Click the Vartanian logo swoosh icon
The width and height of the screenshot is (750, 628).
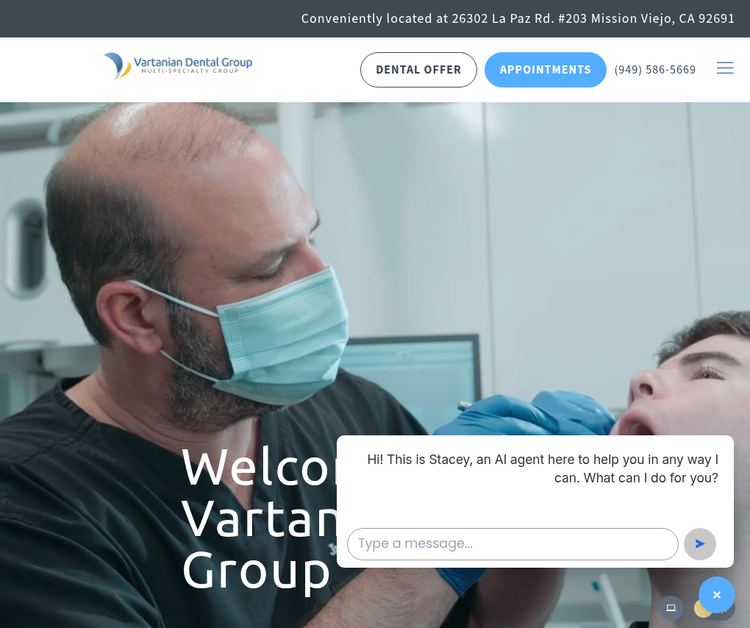click(x=117, y=66)
